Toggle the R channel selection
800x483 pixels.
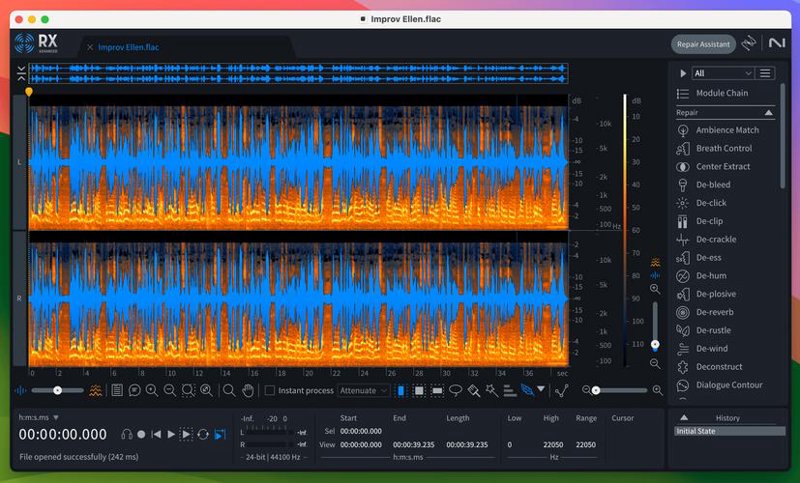(x=19, y=298)
